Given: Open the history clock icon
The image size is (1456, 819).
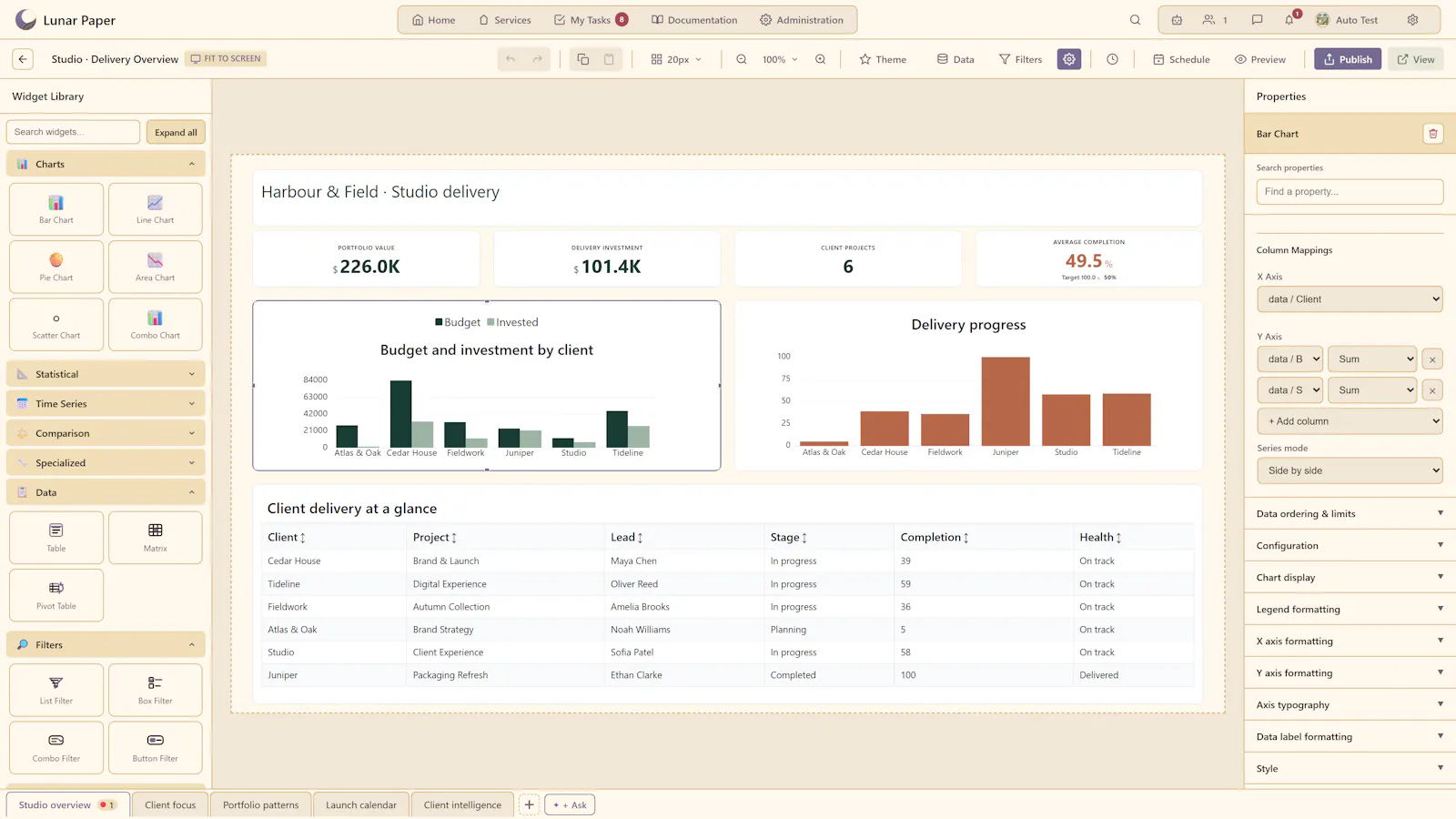Looking at the screenshot, I should point(1112,59).
